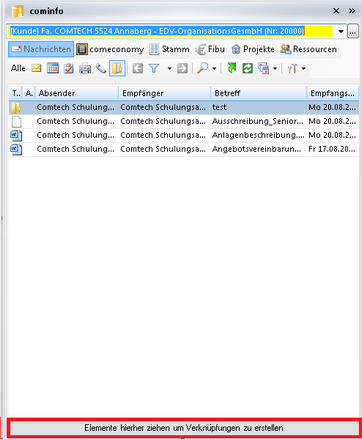Sort by the A. column header

point(29,93)
